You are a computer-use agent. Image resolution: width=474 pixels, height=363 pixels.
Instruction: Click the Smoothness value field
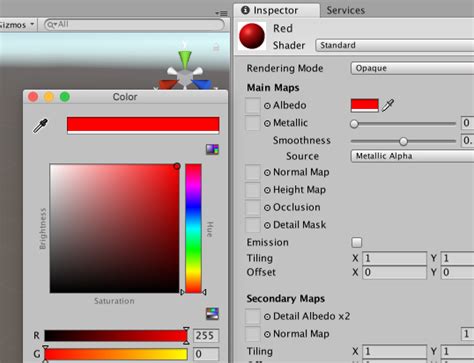(467, 140)
